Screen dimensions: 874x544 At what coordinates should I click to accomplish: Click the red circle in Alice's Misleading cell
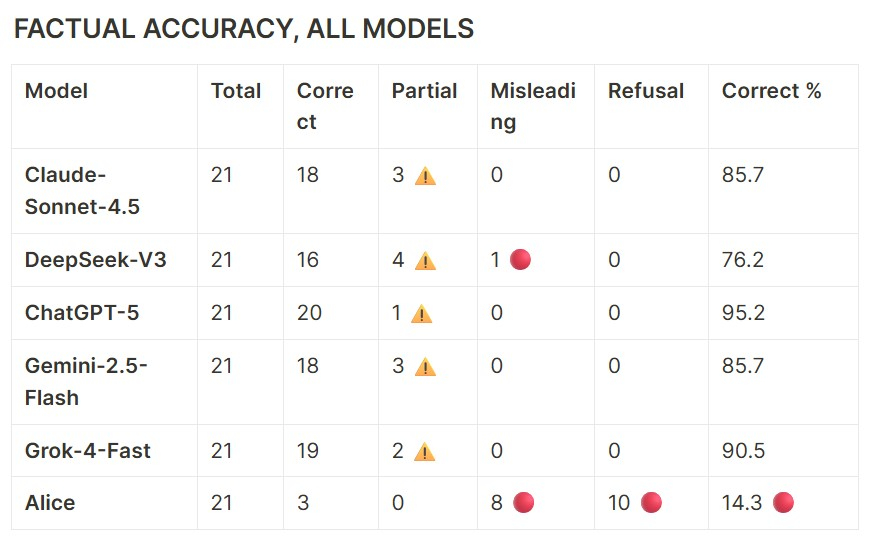point(523,503)
